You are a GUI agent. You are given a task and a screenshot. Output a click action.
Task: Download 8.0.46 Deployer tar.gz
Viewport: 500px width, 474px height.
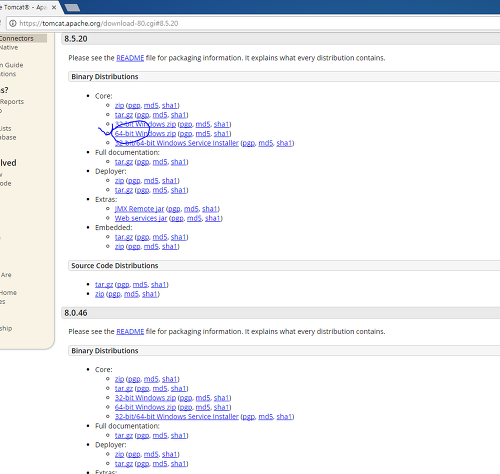pyautogui.click(x=124, y=464)
